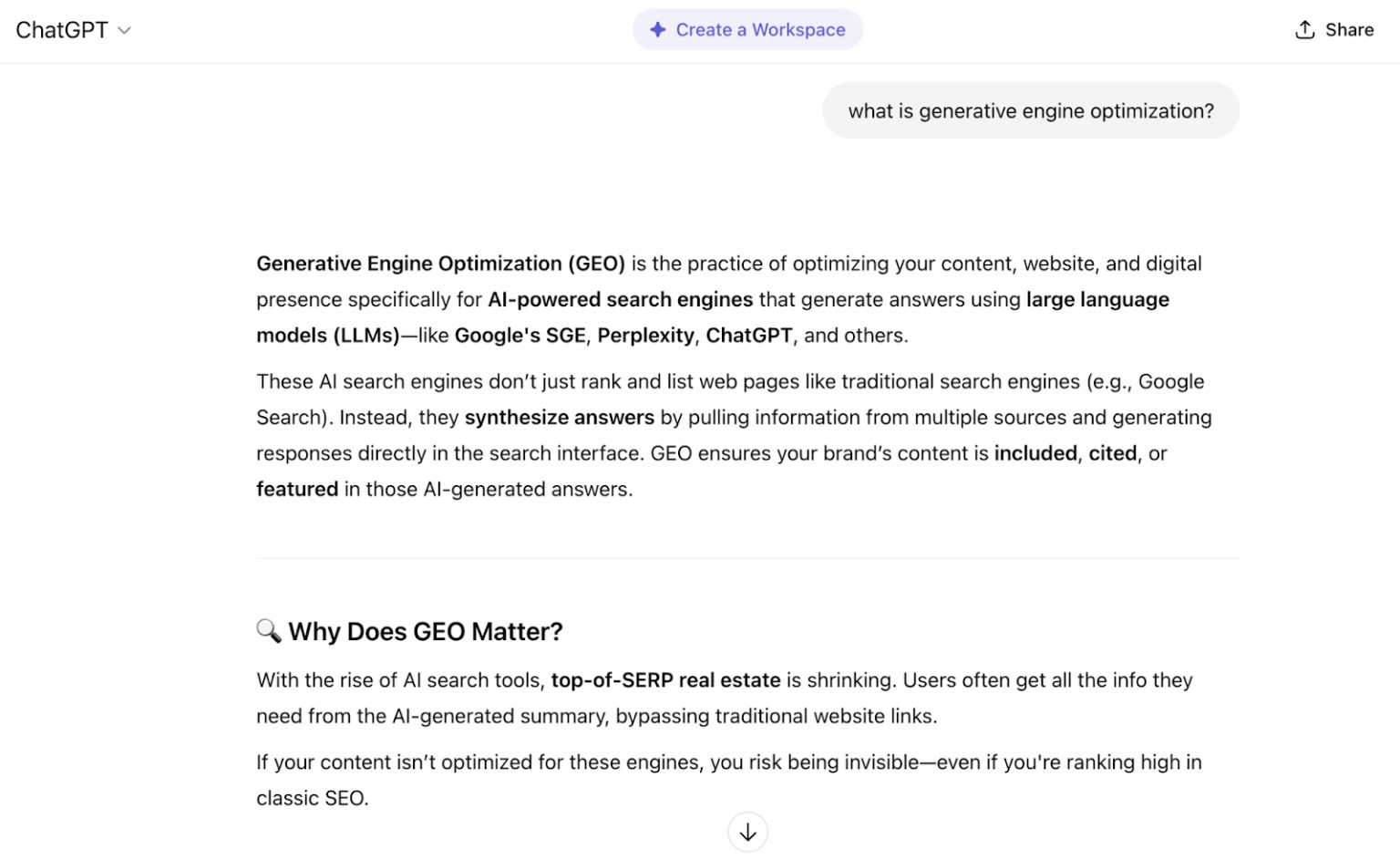1400x860 pixels.
Task: Click the divider line between answer sections
Action: tap(747, 557)
